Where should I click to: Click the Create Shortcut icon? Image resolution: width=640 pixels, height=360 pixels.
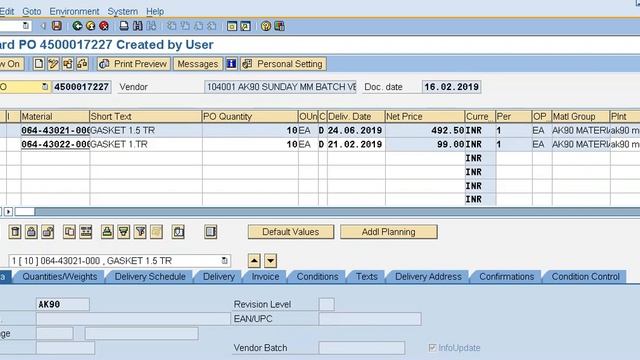[x=245, y=26]
